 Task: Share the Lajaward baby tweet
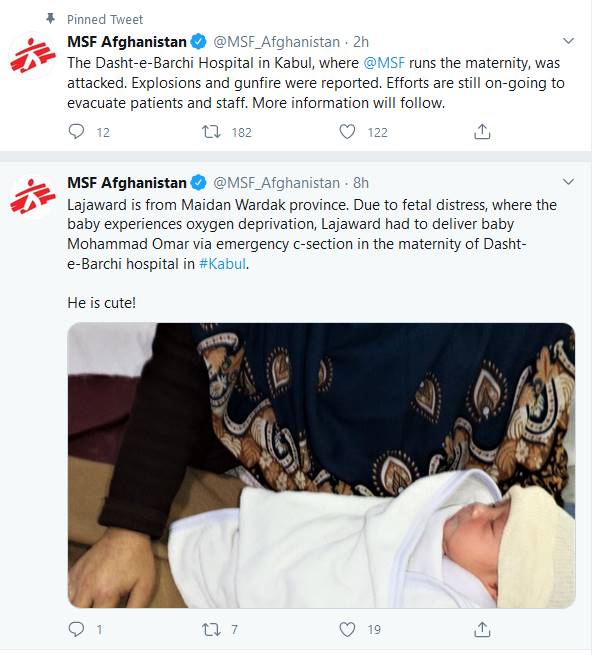coord(482,629)
